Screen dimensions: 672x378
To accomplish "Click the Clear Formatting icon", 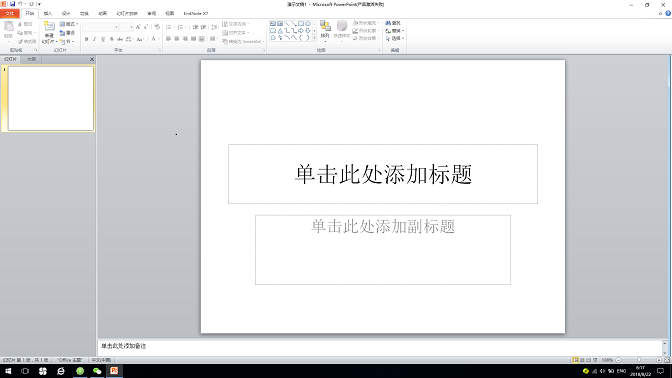I will (x=157, y=27).
